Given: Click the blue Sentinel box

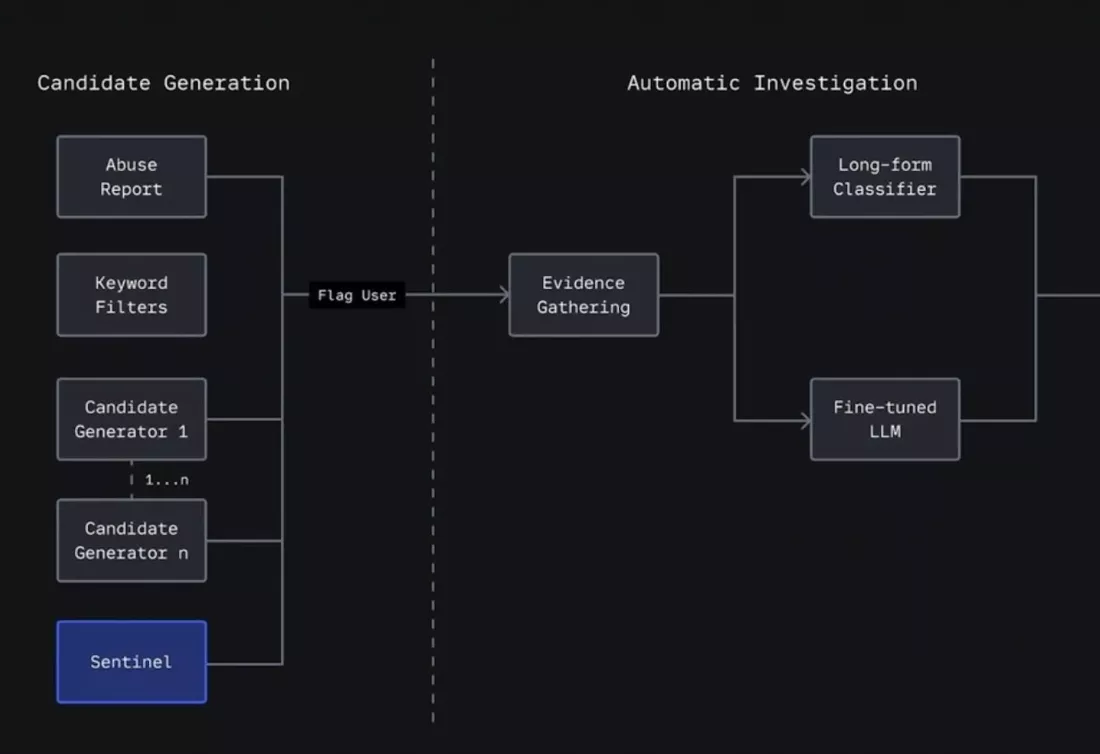Looking at the screenshot, I should click(131, 662).
